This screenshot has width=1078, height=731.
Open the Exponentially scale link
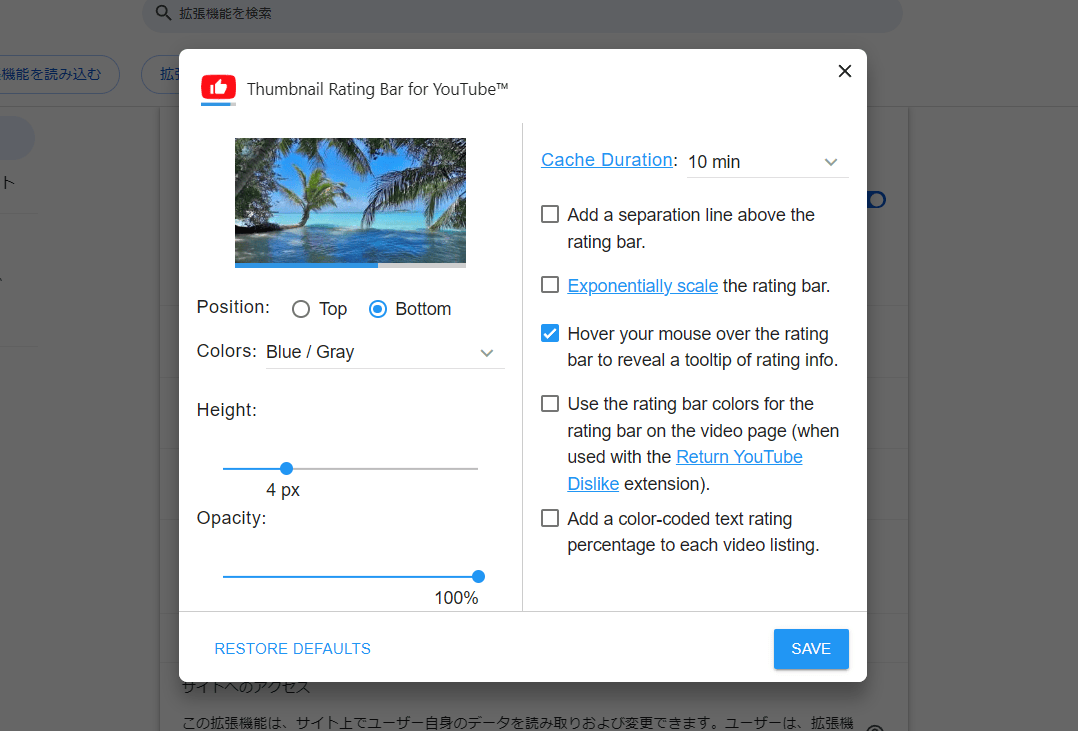(x=642, y=286)
